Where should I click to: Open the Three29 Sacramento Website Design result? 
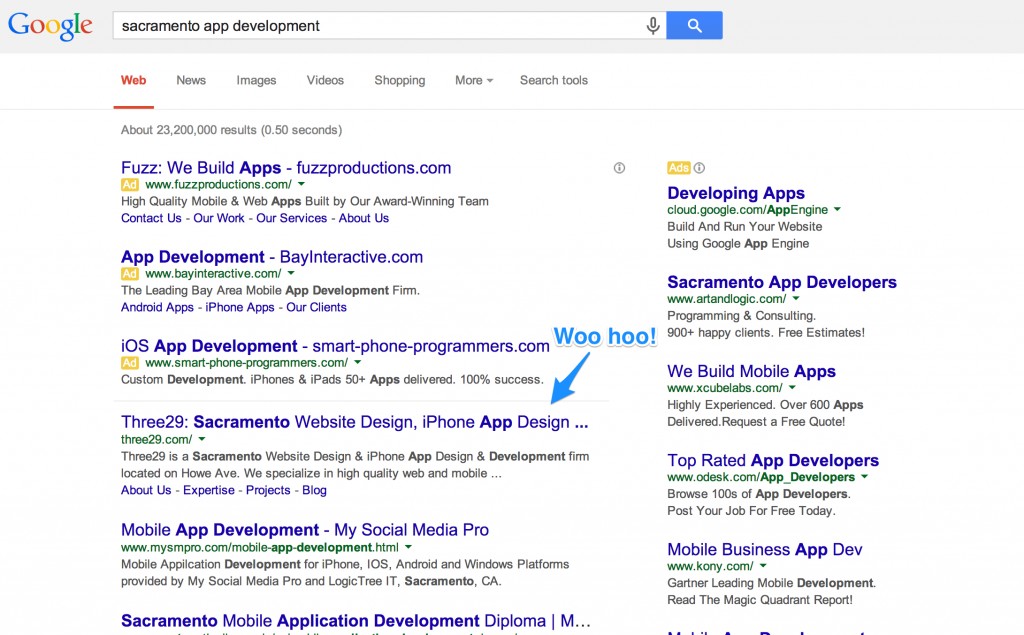353,422
